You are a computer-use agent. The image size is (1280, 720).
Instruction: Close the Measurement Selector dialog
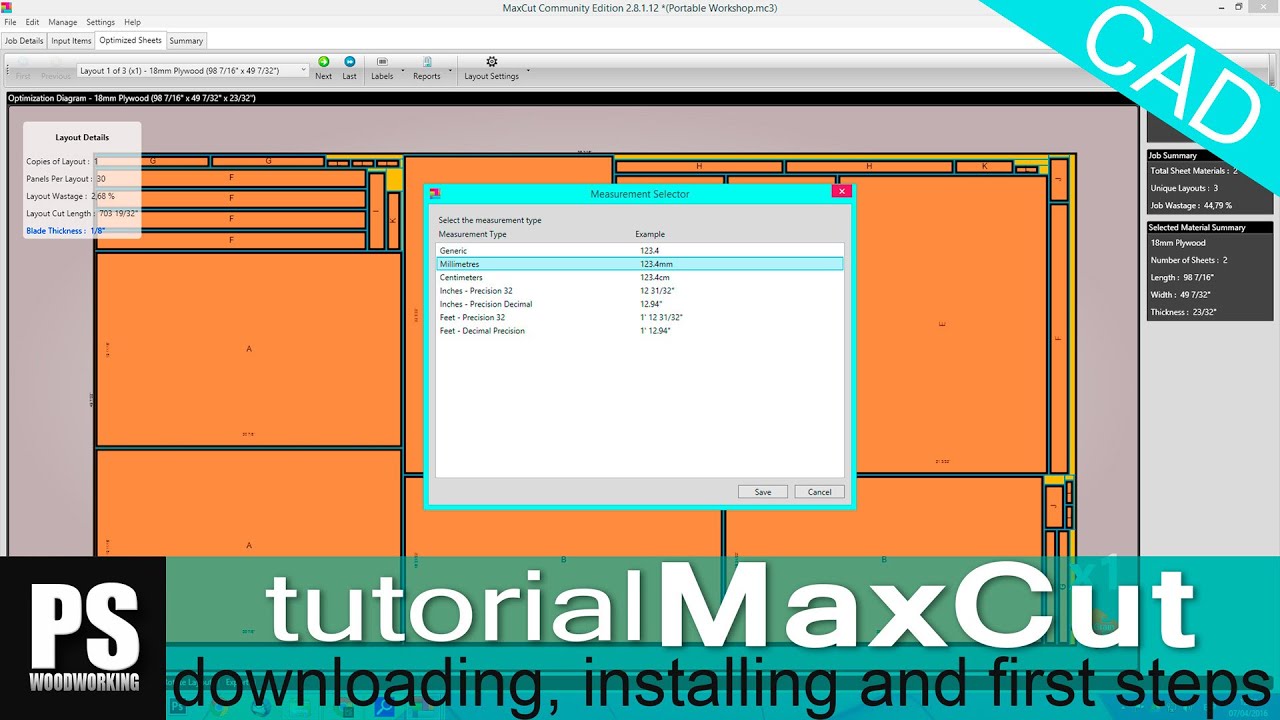pos(842,191)
